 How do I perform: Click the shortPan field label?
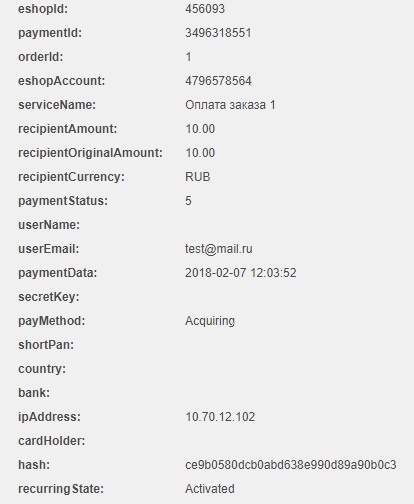(46, 345)
